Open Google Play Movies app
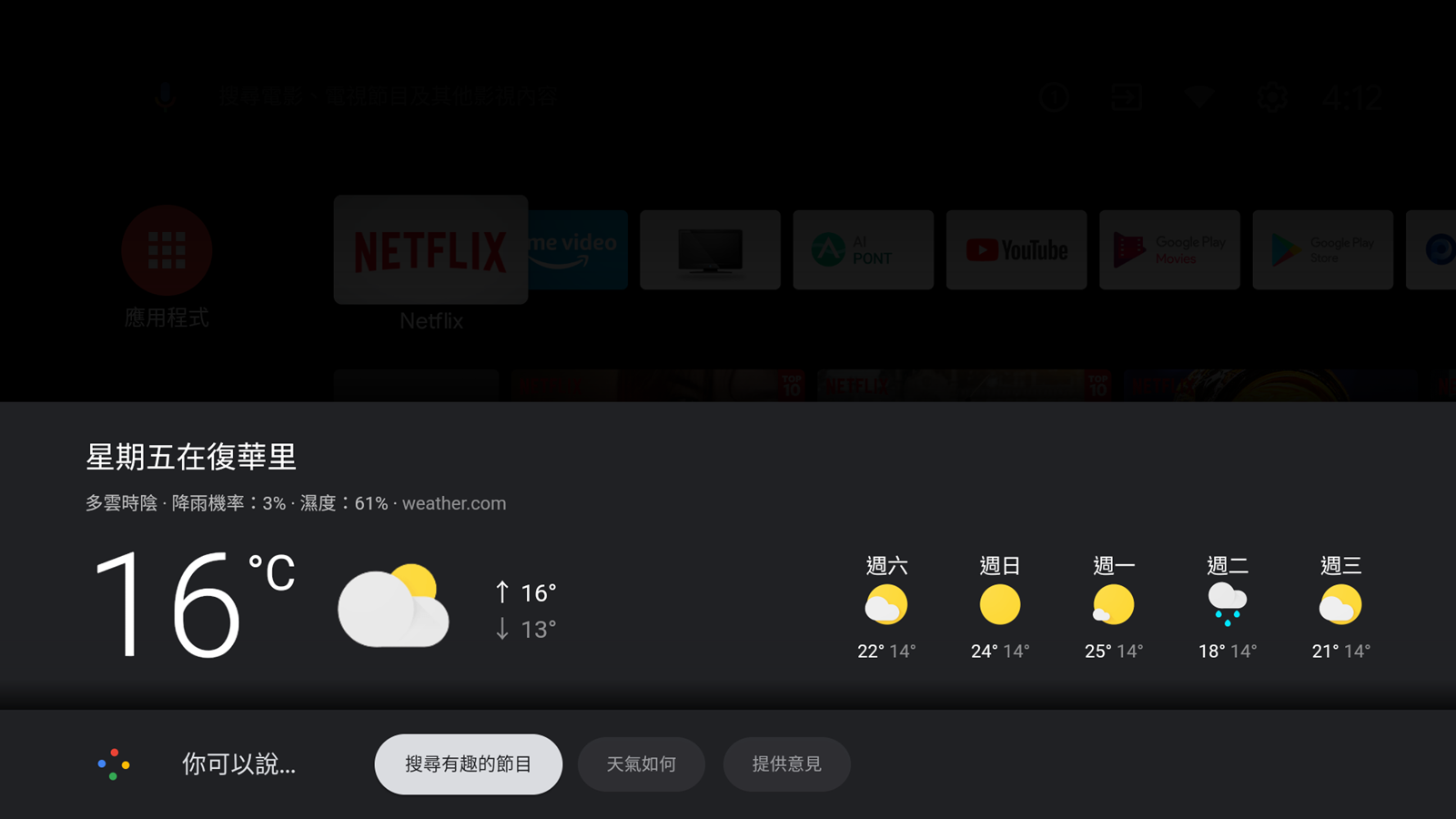Image resolution: width=1456 pixels, height=819 pixels. click(1169, 250)
